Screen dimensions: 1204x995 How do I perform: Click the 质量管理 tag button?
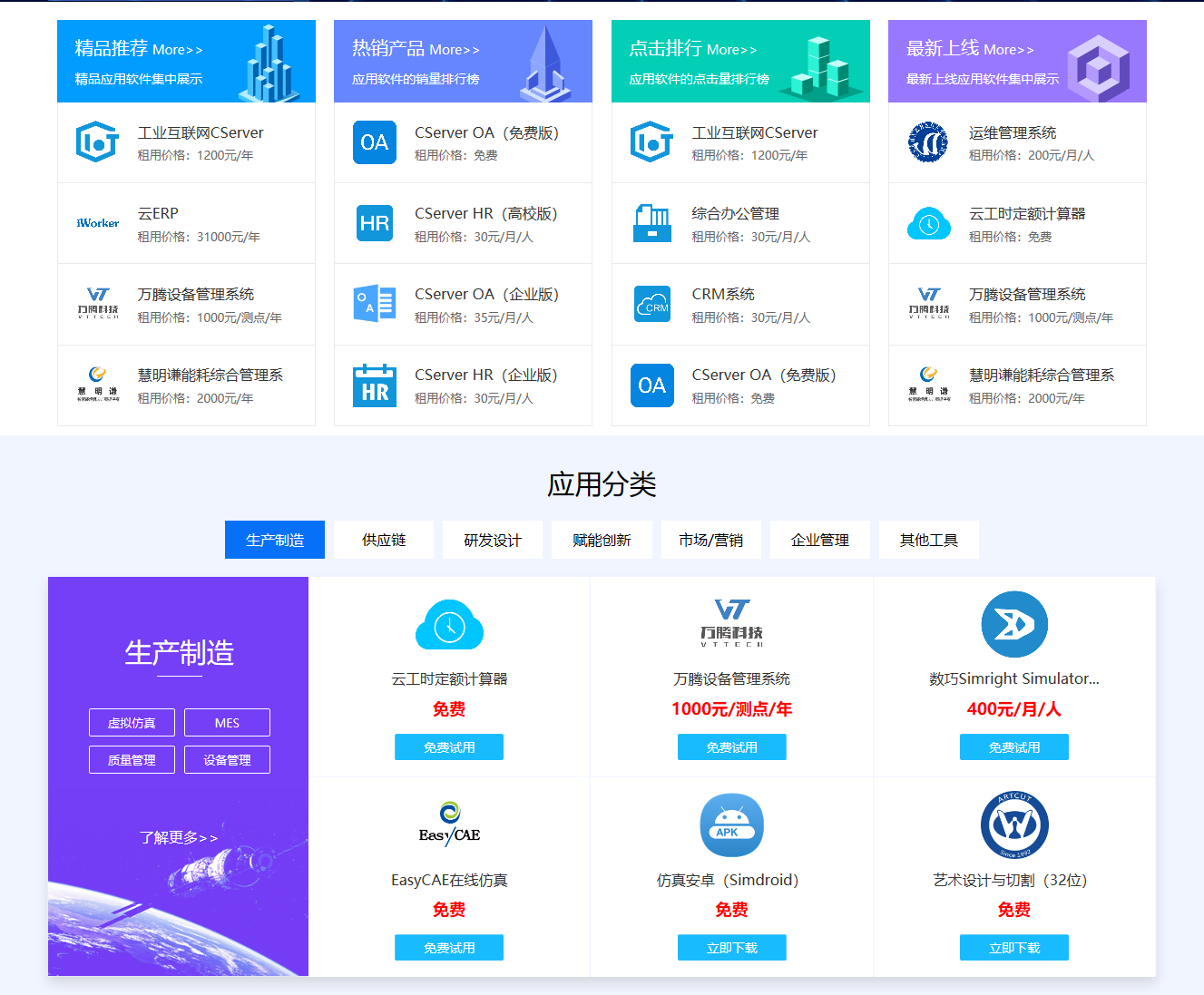(x=132, y=760)
